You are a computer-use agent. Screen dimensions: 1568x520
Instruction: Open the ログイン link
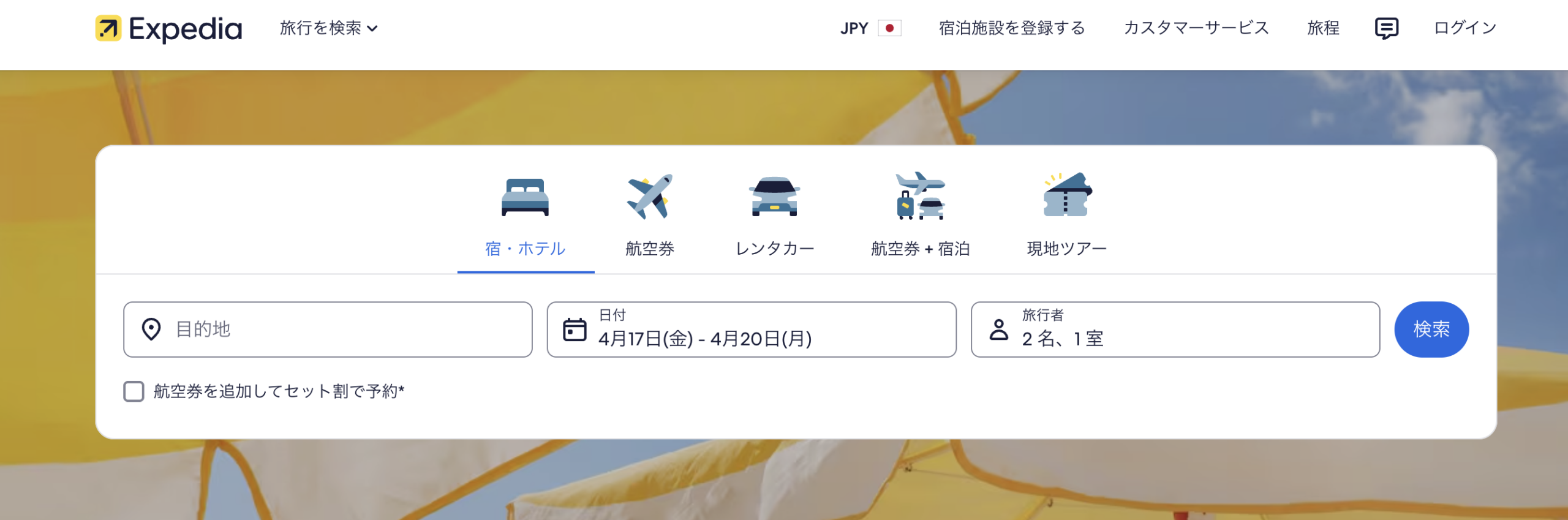point(1465,28)
